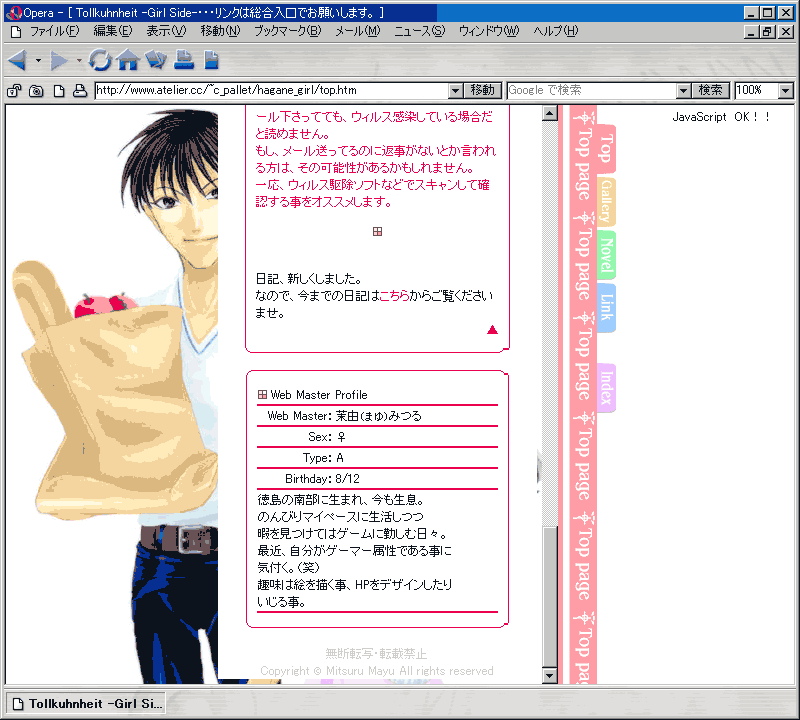The height and width of the screenshot is (720, 800).
Task: Click the 'Sex: ♀' row
Action: tap(377, 437)
